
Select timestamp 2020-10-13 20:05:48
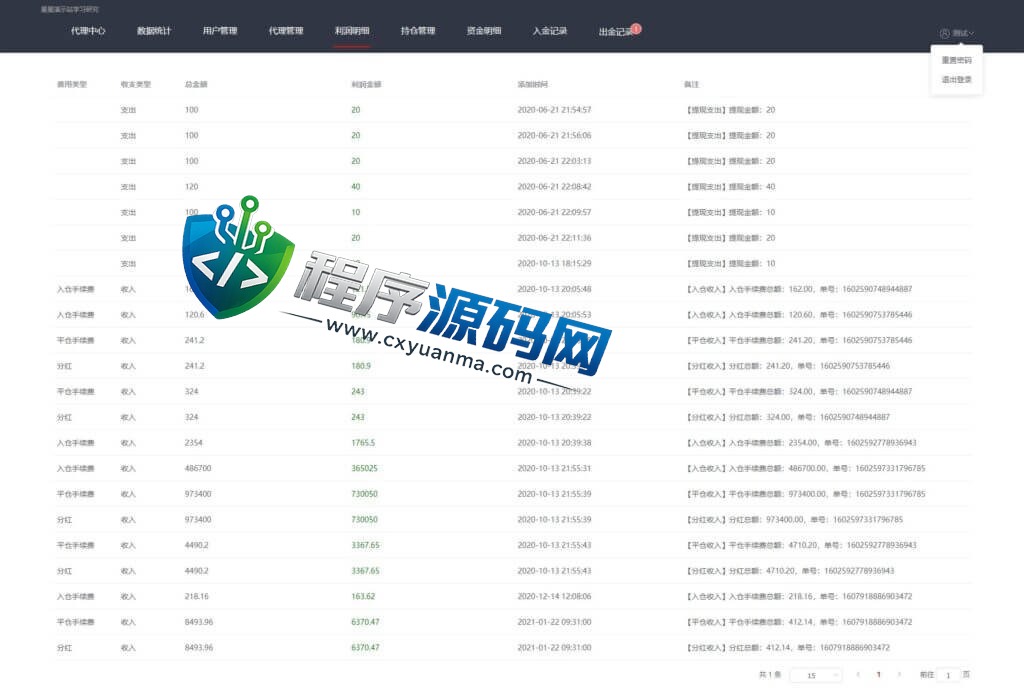click(x=554, y=289)
